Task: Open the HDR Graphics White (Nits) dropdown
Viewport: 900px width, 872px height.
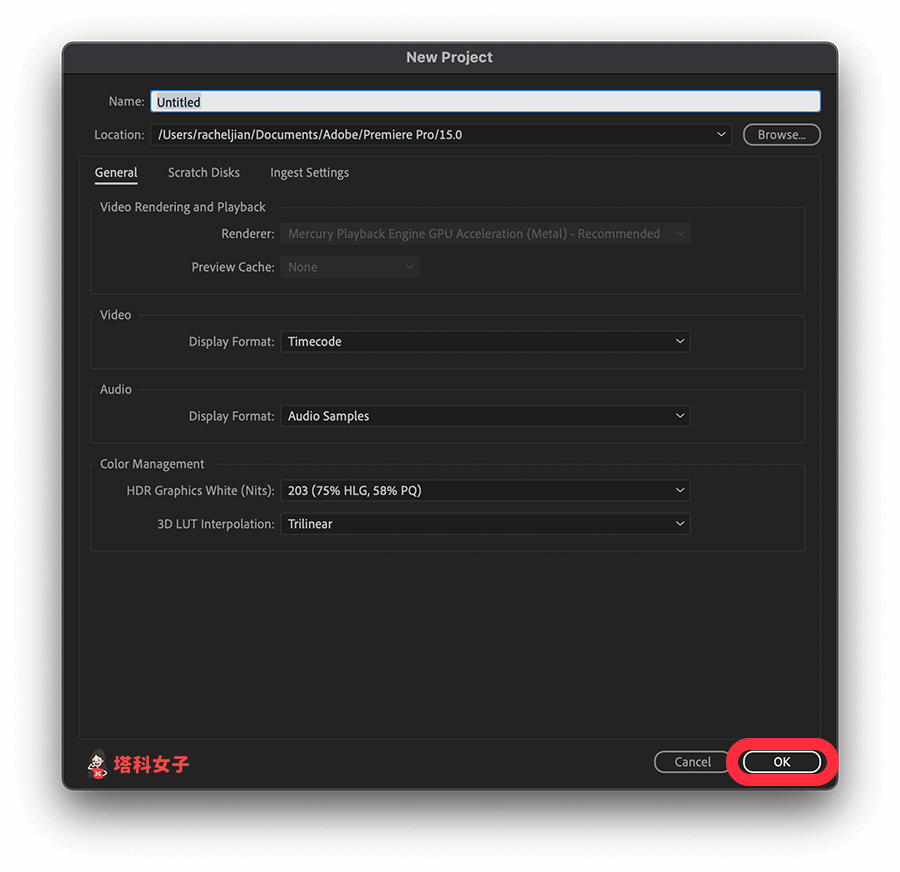Action: [x=485, y=490]
